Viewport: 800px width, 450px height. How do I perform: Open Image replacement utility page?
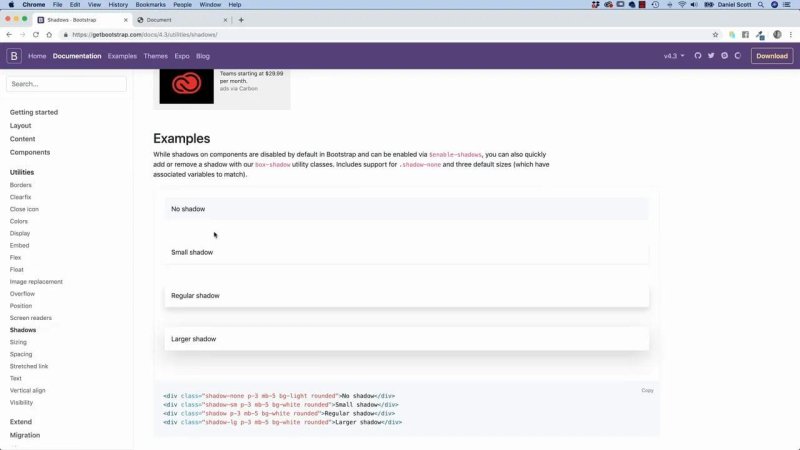tap(36, 282)
